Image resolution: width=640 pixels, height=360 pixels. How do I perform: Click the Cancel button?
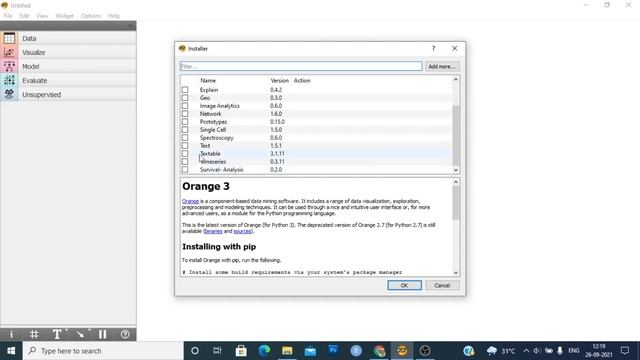442,285
